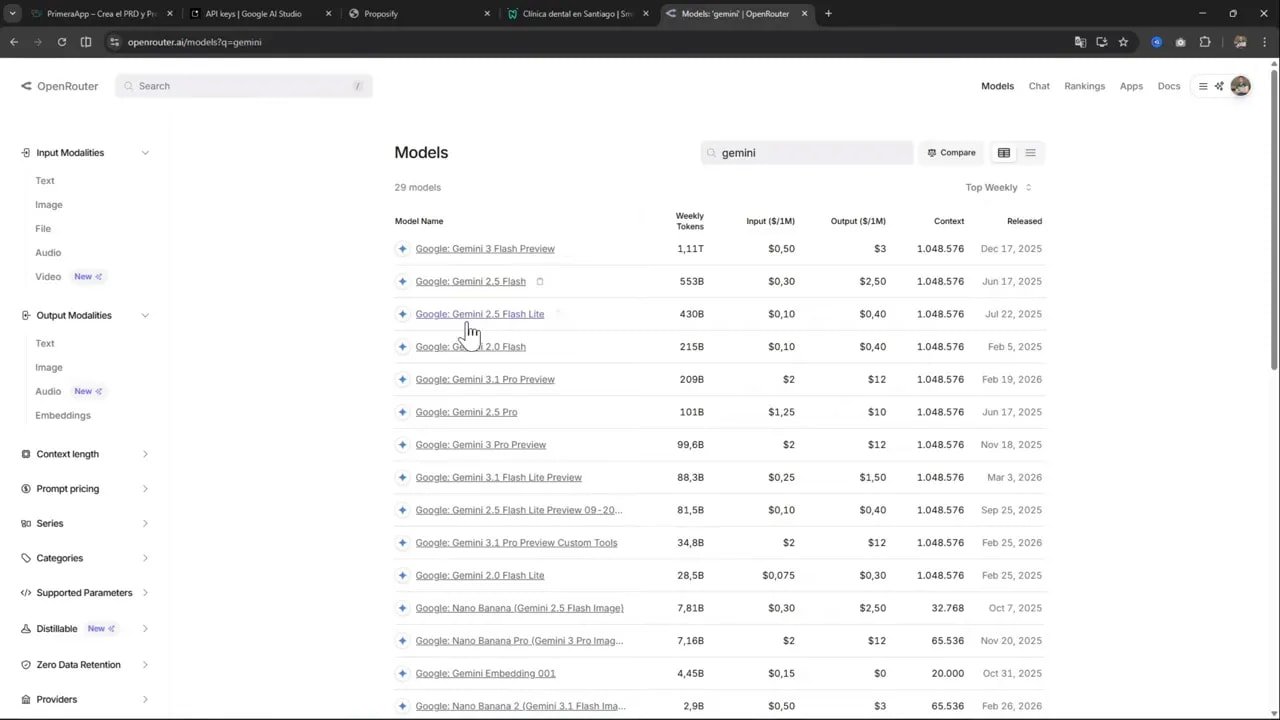The image size is (1280, 720).
Task: Switch to list view layout
Action: pyautogui.click(x=1030, y=152)
